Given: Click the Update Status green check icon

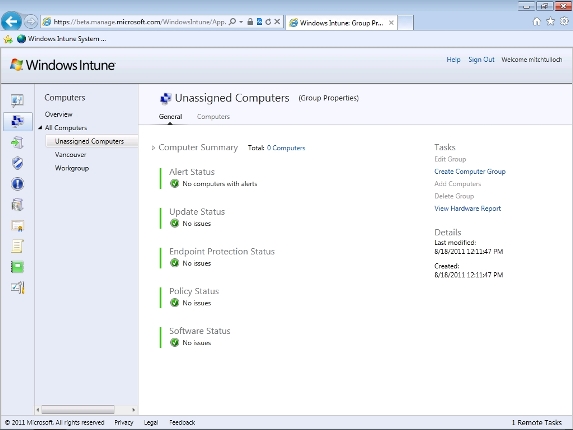Looking at the screenshot, I should 175,223.
